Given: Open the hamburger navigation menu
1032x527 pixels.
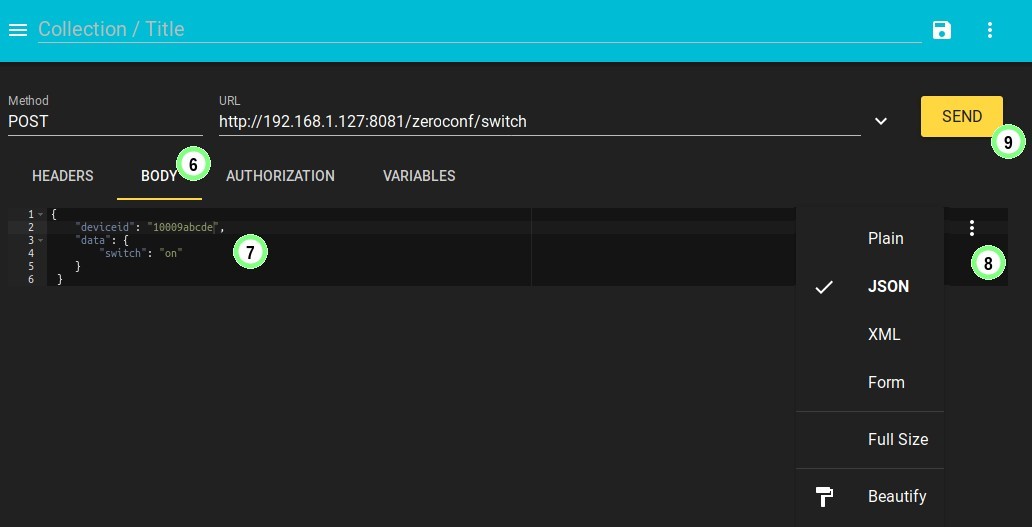Looking at the screenshot, I should [x=17, y=30].
